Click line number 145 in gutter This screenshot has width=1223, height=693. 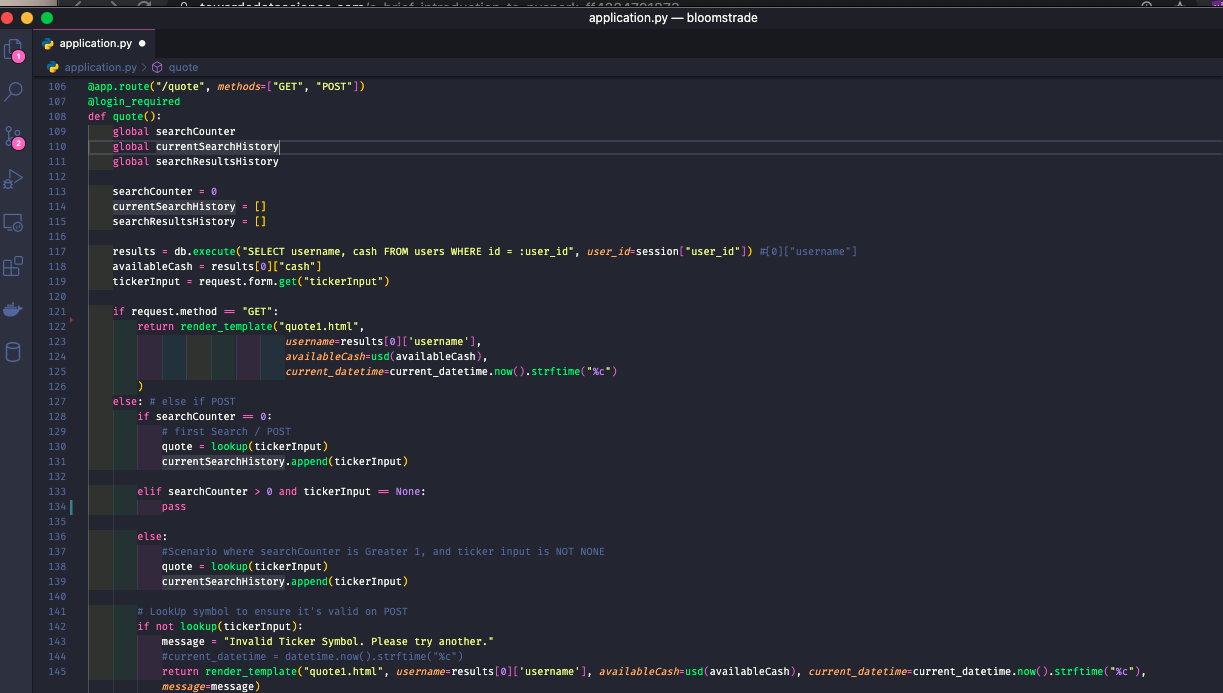coord(56,672)
